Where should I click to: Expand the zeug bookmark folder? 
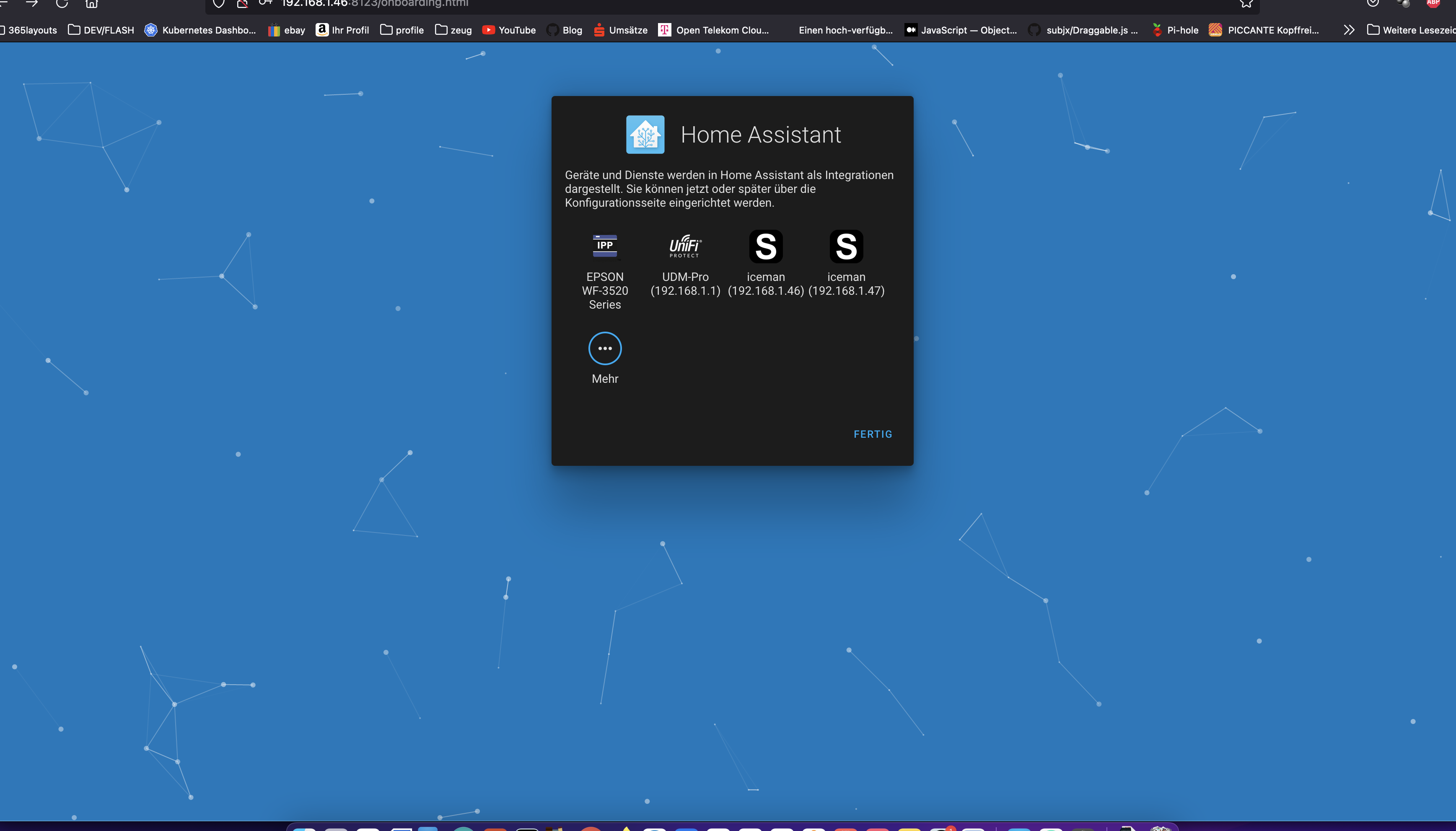click(x=453, y=30)
